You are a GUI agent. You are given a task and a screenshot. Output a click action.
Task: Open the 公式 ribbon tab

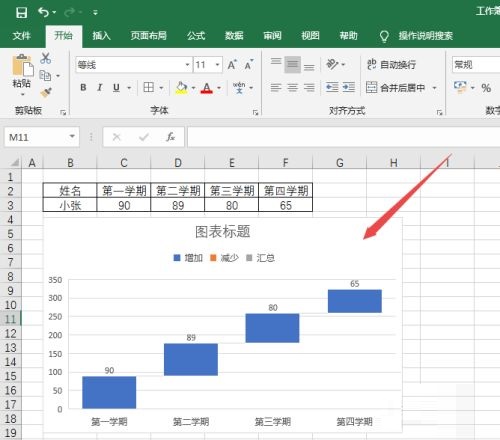pos(196,36)
